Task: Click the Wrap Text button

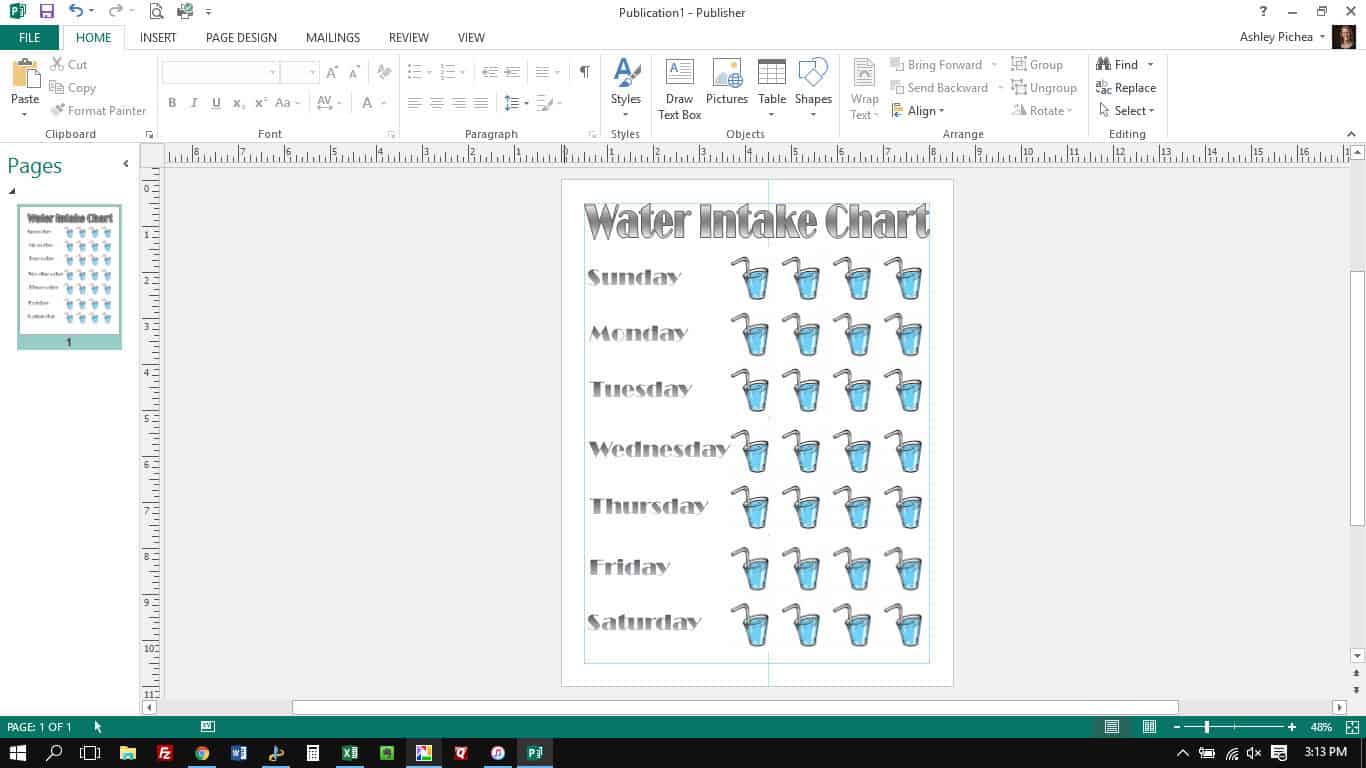Action: click(x=864, y=88)
